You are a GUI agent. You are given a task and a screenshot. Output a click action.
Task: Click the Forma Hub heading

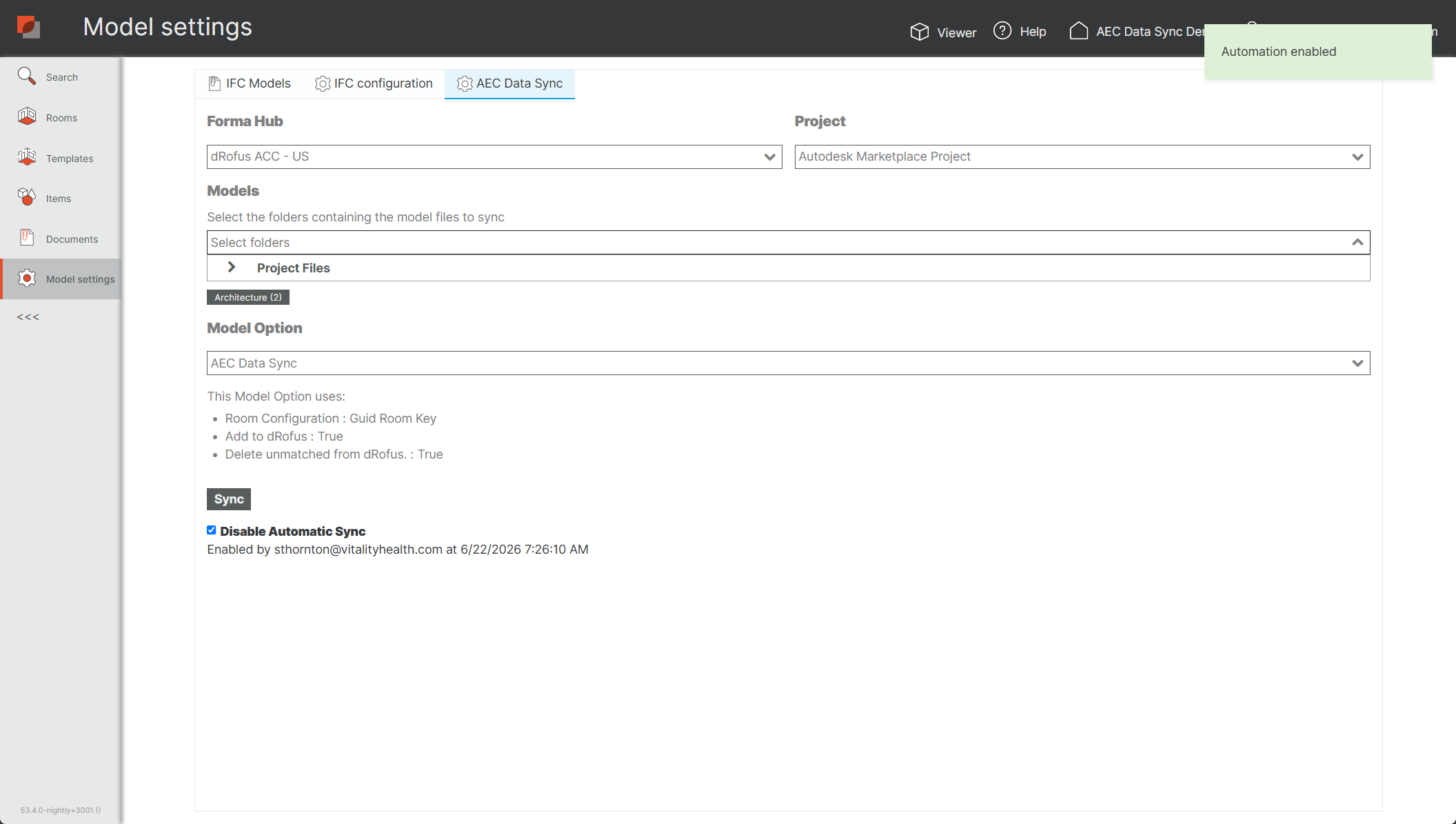coord(245,121)
